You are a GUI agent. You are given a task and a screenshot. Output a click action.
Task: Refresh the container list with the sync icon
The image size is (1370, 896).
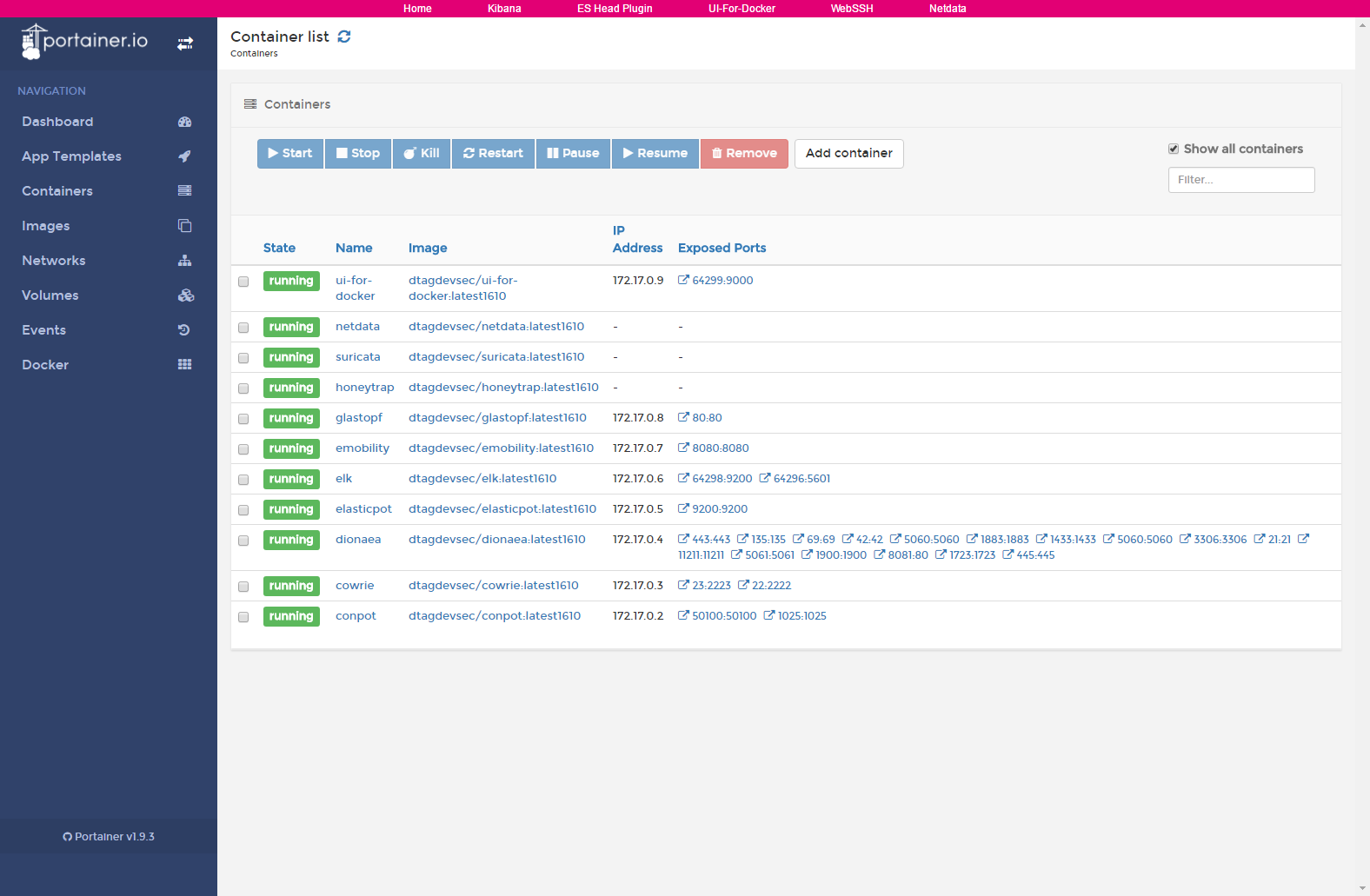coord(344,37)
